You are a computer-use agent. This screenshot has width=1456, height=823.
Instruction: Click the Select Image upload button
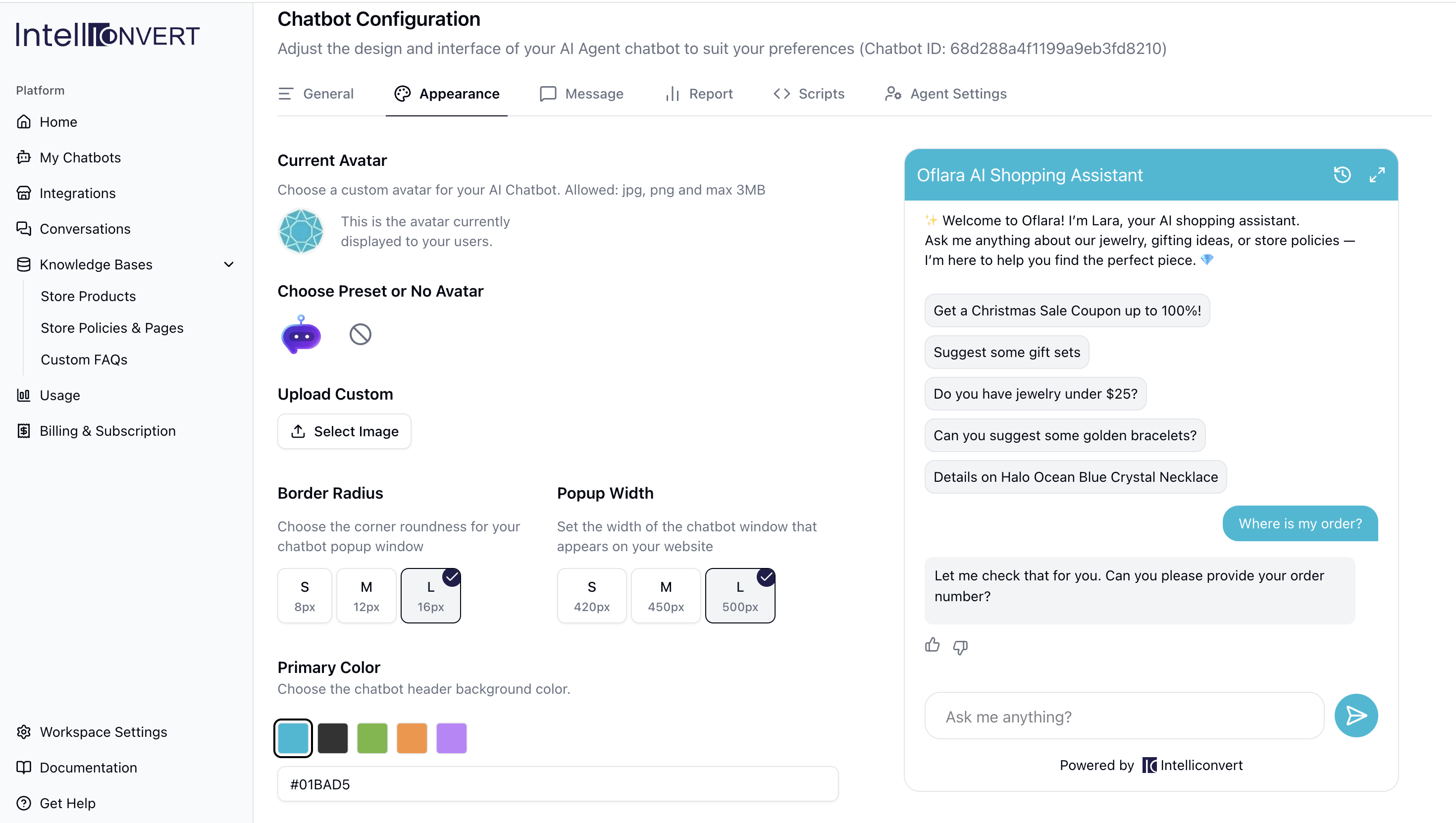344,431
